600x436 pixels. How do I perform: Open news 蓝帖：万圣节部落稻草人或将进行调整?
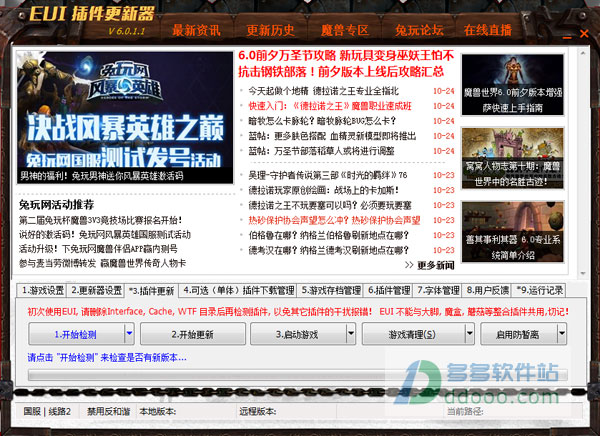[x=321, y=151]
